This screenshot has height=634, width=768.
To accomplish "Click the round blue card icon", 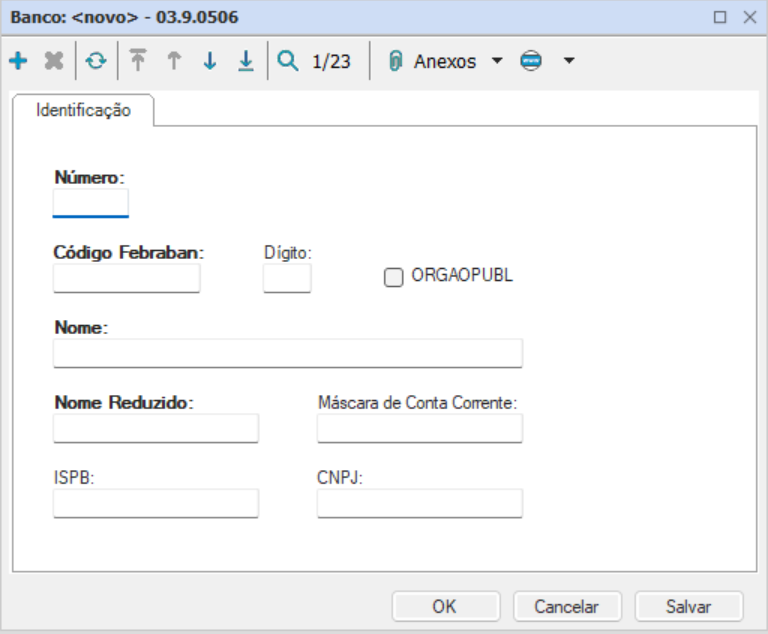I will pos(531,61).
